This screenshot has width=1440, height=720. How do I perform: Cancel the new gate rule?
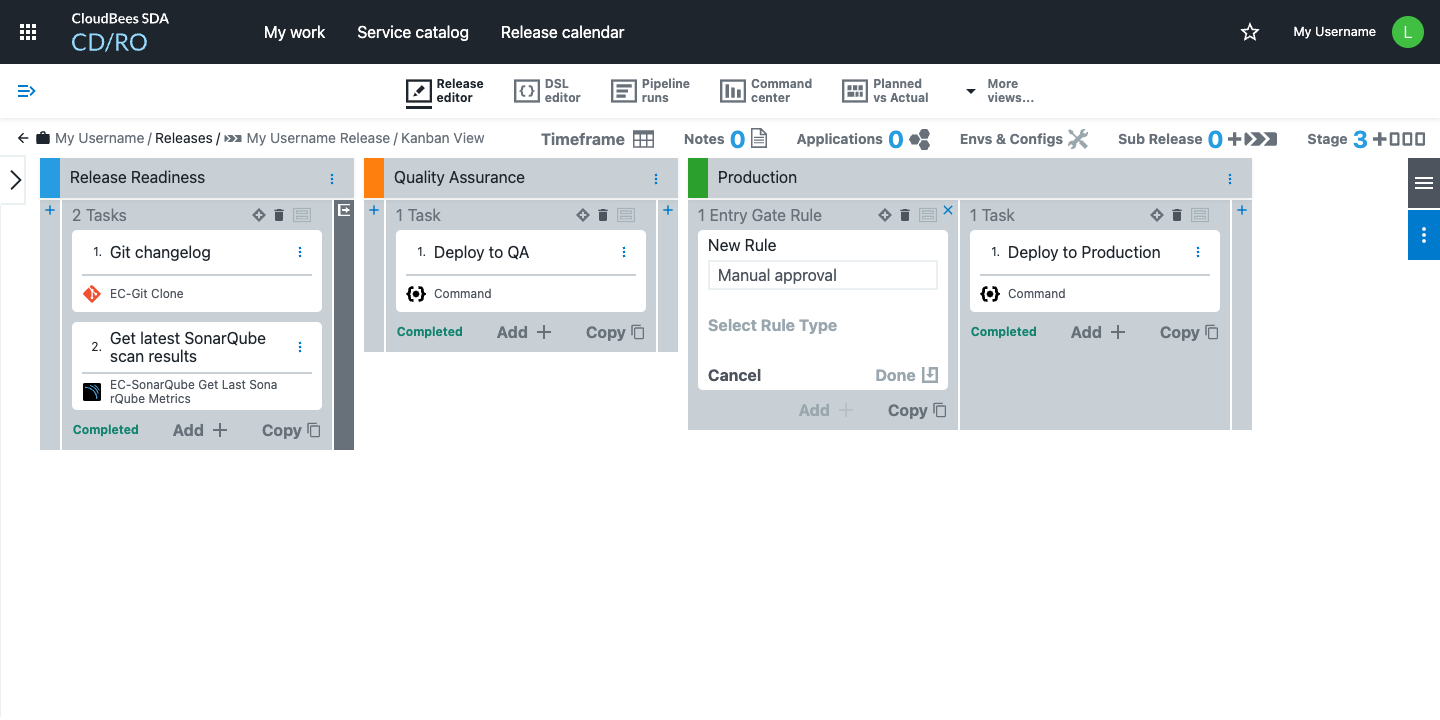[x=734, y=375]
